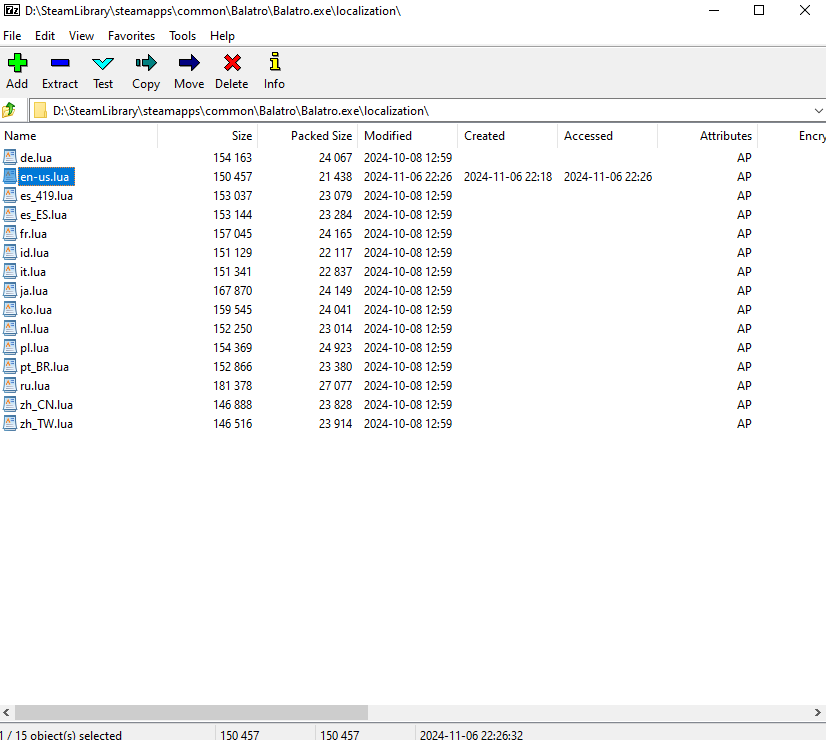Click the file icon next to es_ES.lua
This screenshot has width=826, height=740.
(9, 214)
